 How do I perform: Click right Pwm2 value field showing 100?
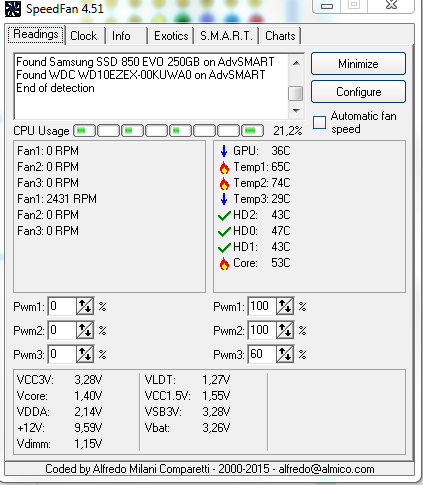[x=262, y=330]
